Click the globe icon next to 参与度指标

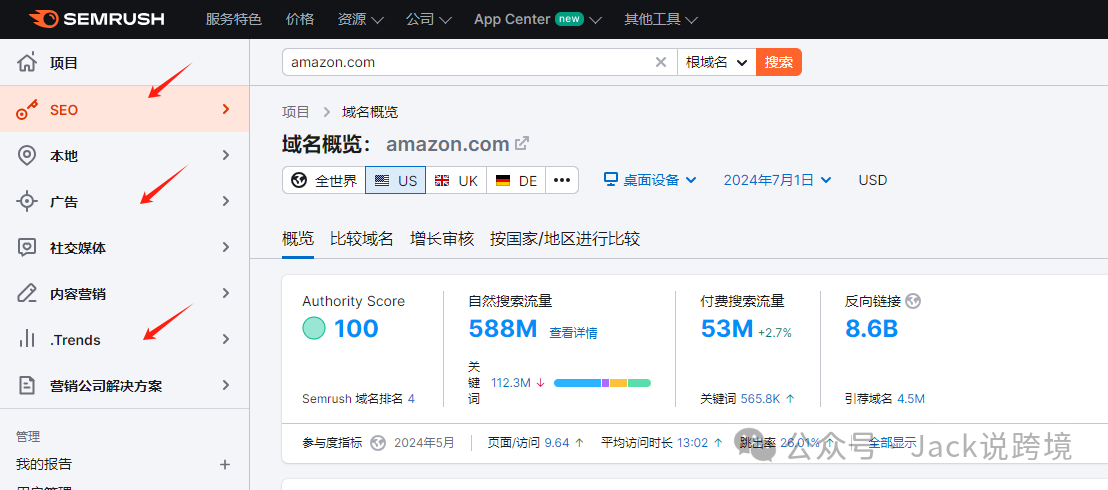click(378, 443)
